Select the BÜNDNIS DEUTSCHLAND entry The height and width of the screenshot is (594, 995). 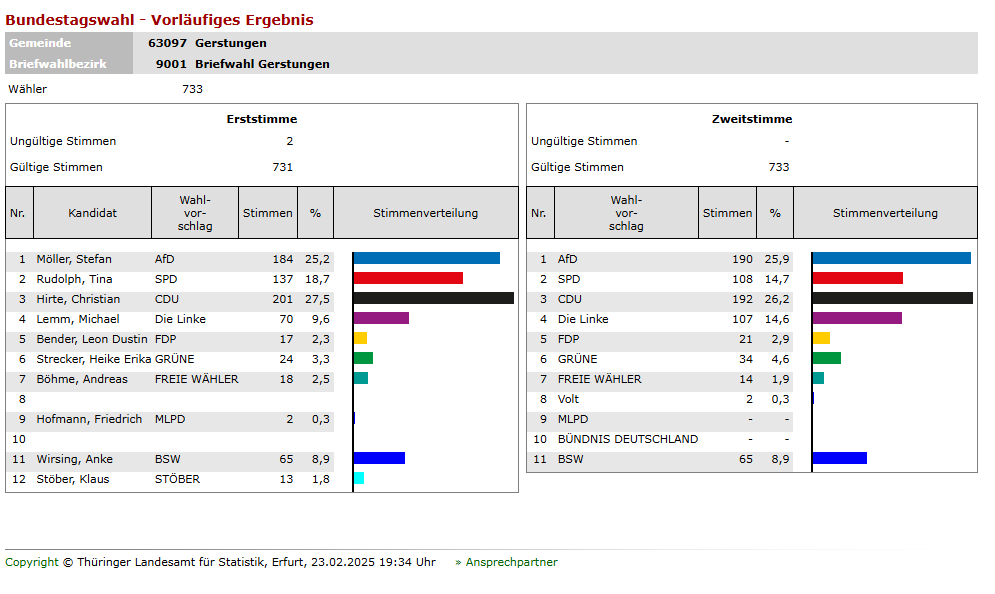coord(628,439)
